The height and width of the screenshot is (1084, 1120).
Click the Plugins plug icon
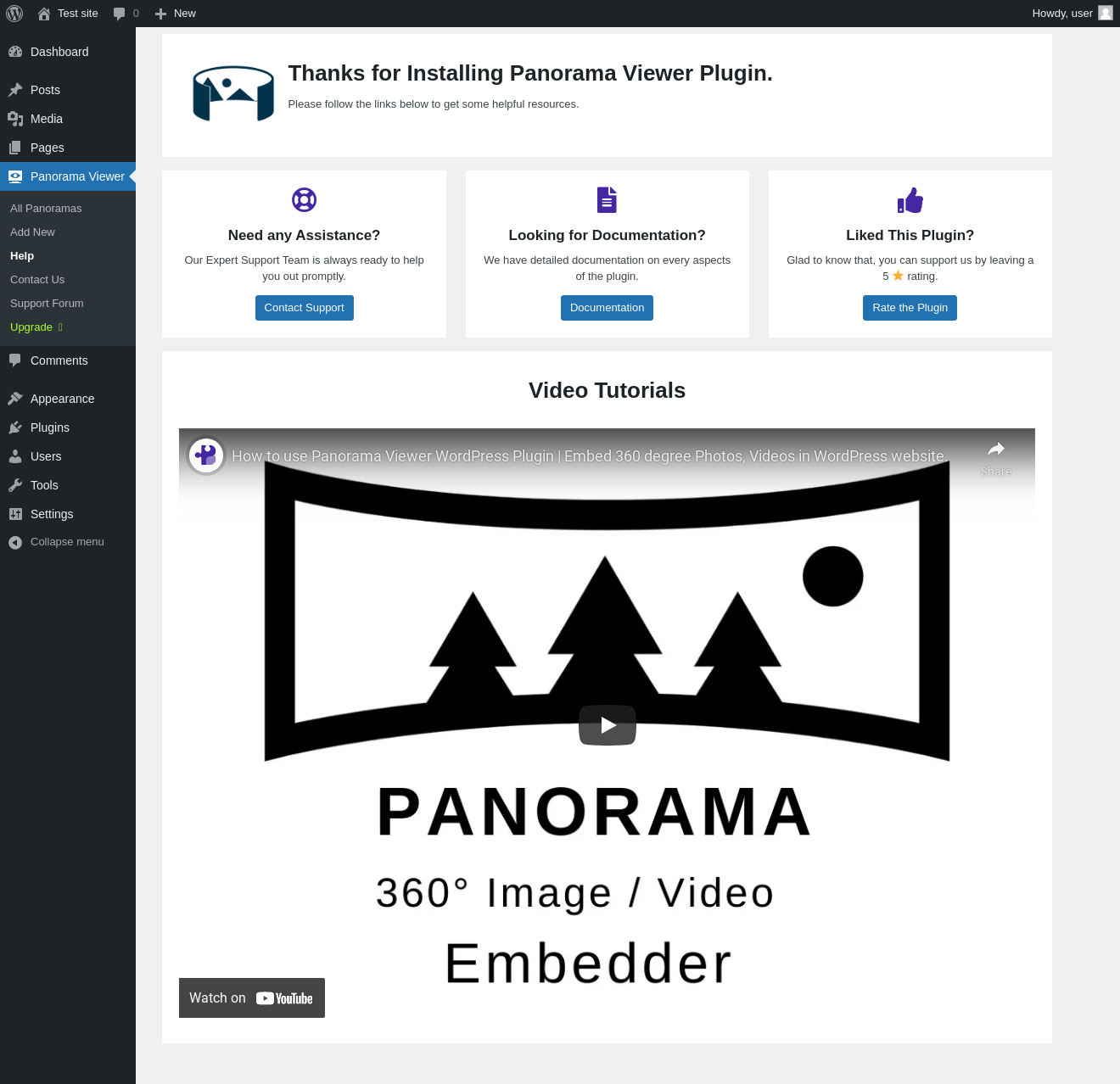point(15,427)
